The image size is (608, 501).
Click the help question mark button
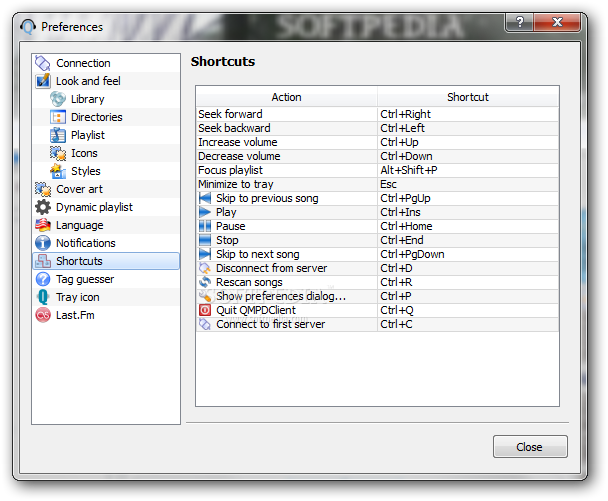coord(519,22)
